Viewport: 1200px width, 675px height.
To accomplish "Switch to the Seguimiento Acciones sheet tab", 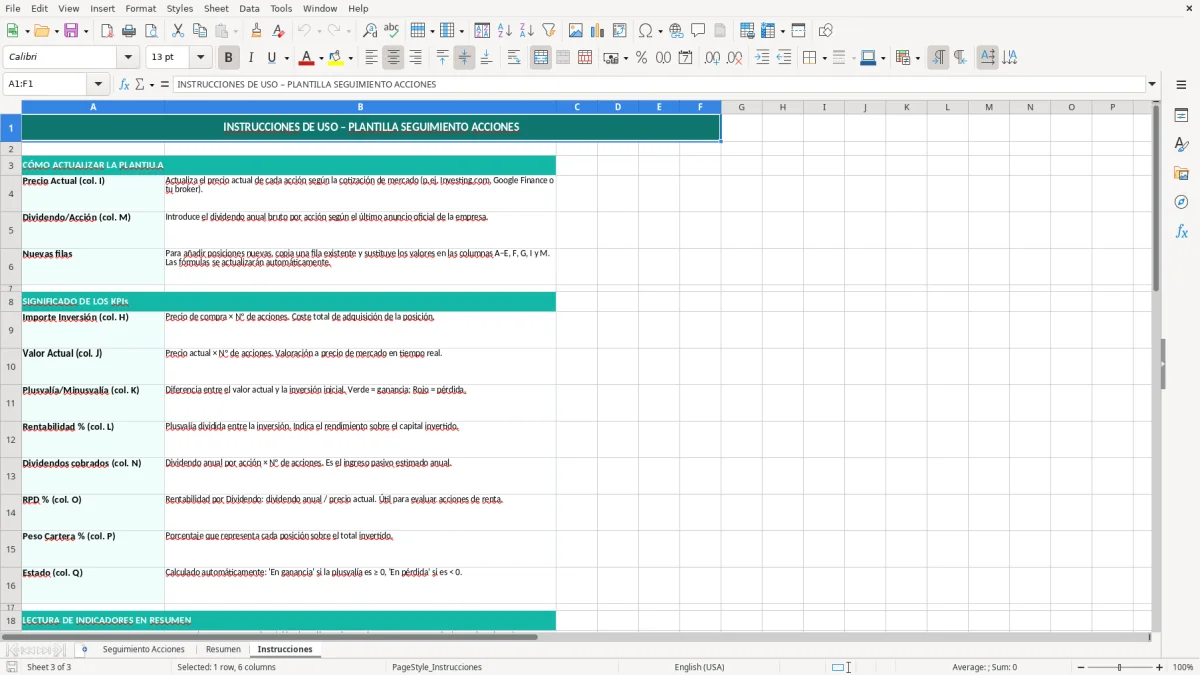I will click(143, 649).
